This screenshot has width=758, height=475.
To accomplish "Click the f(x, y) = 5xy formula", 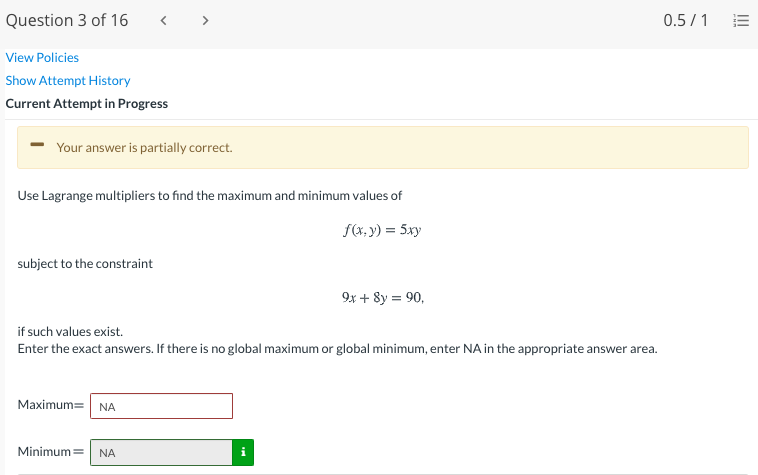I will click(382, 230).
